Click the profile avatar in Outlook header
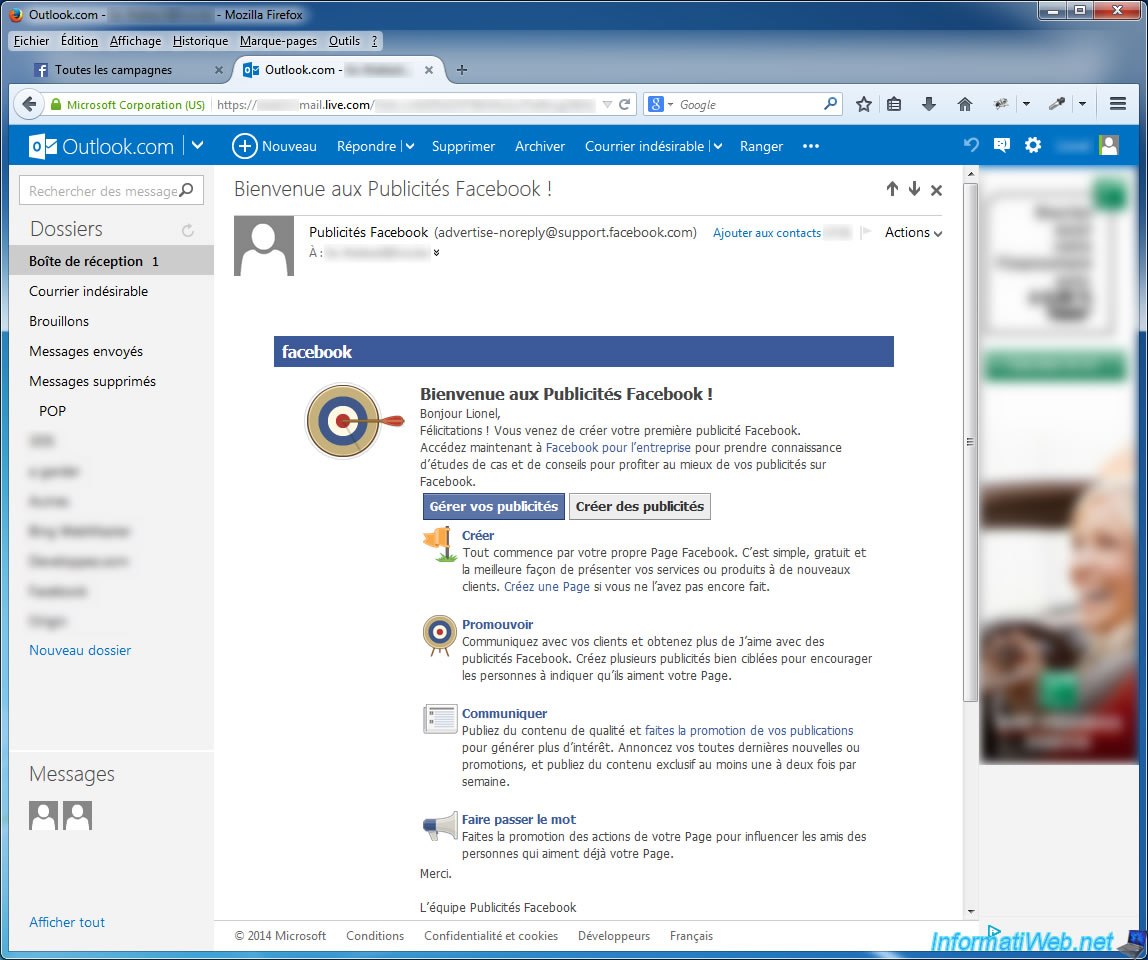Viewport: 1148px width, 960px height. click(1109, 145)
